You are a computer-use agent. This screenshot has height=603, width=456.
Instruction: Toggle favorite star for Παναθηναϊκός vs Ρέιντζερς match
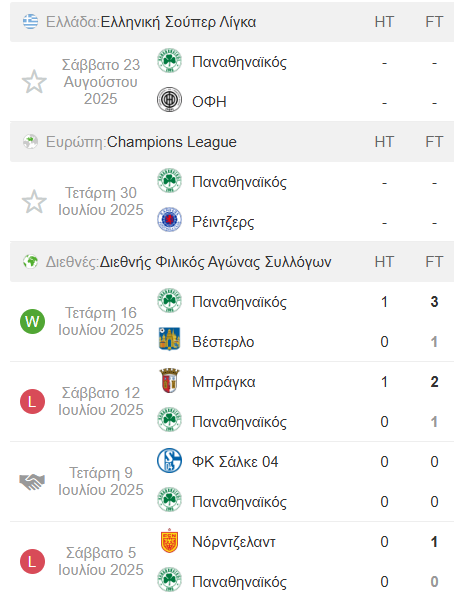[34, 202]
